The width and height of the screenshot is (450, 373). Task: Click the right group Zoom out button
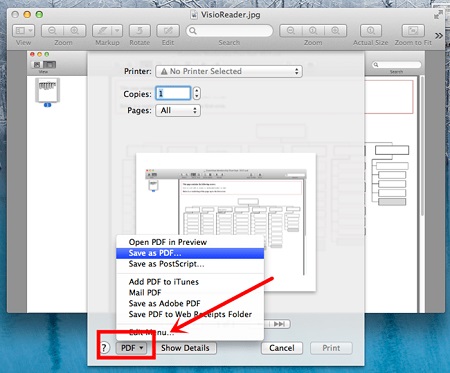(291, 31)
